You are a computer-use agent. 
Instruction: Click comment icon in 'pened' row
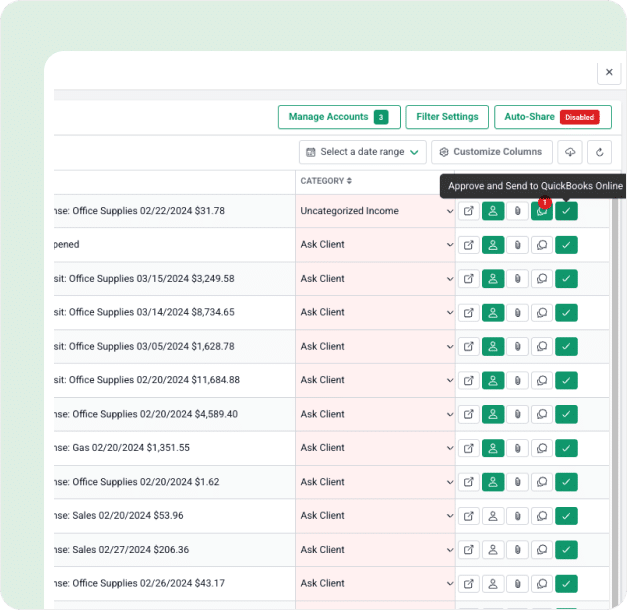tap(542, 245)
